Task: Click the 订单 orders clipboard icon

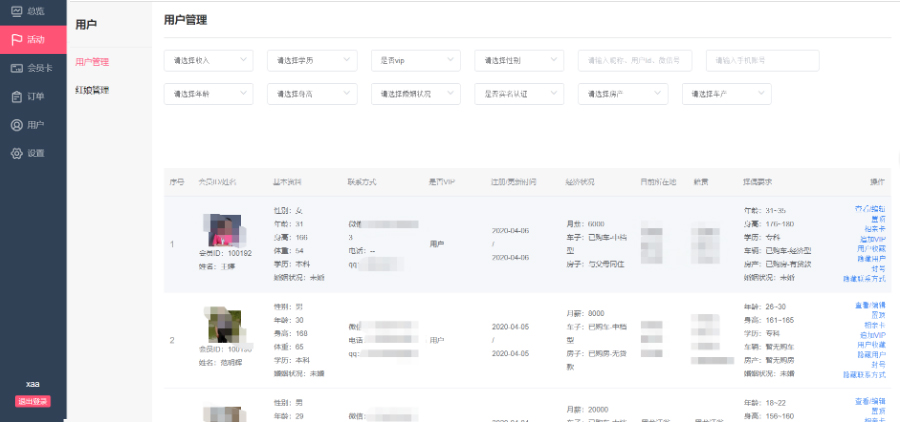Action: click(x=16, y=97)
